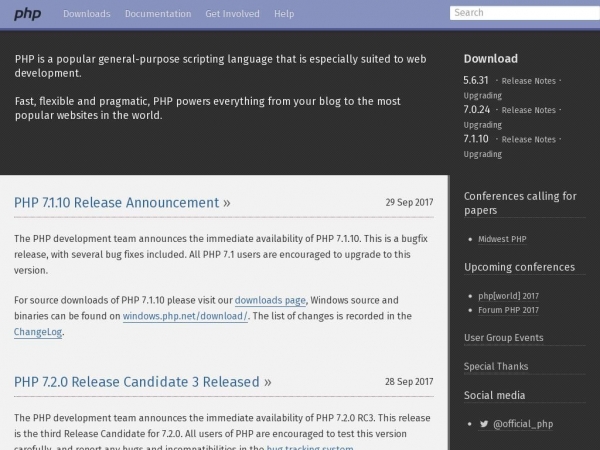Click the php logo in the header
Viewport: 600px width, 450px height.
(28, 14)
